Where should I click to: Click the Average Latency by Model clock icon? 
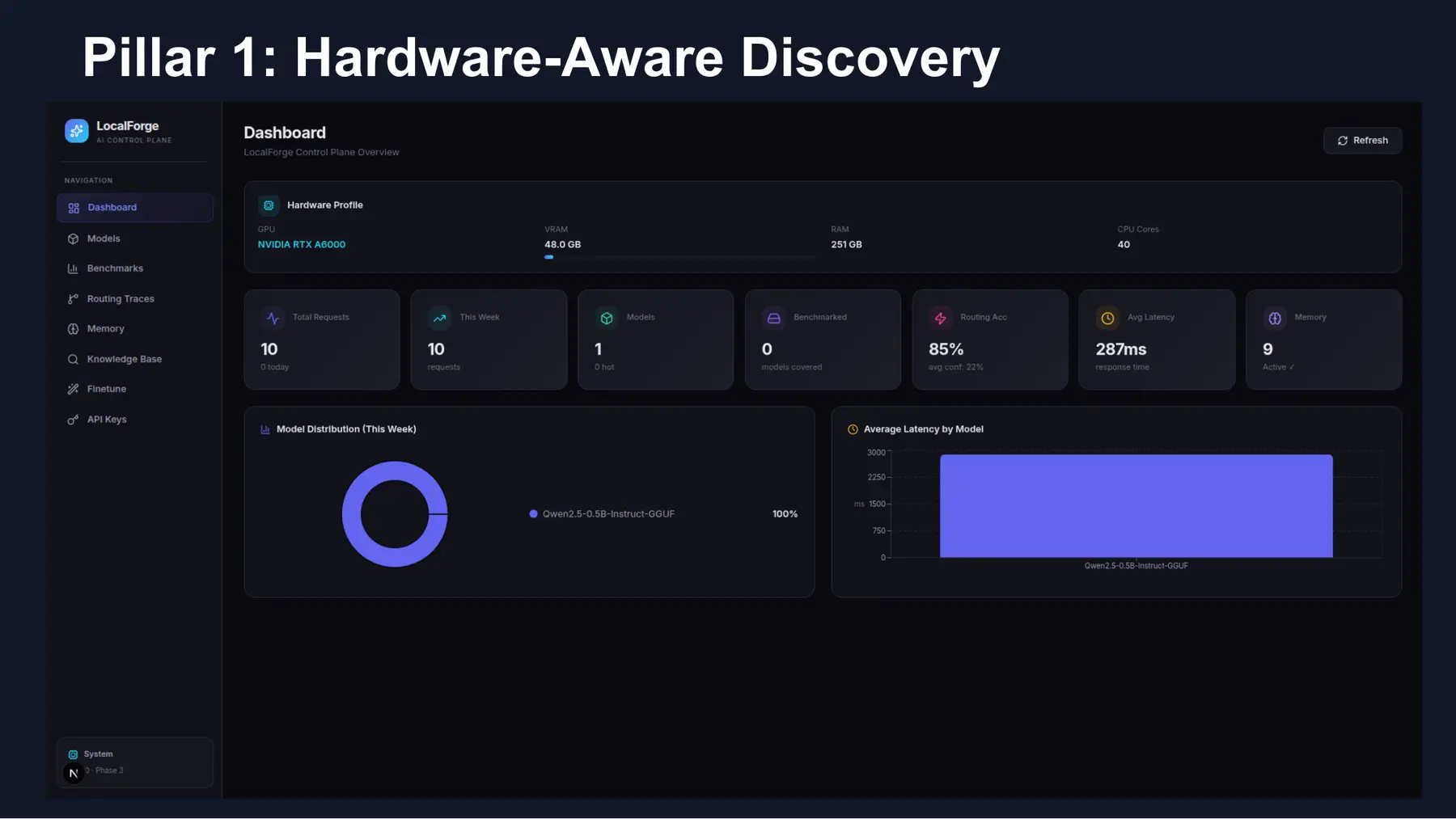pos(853,429)
